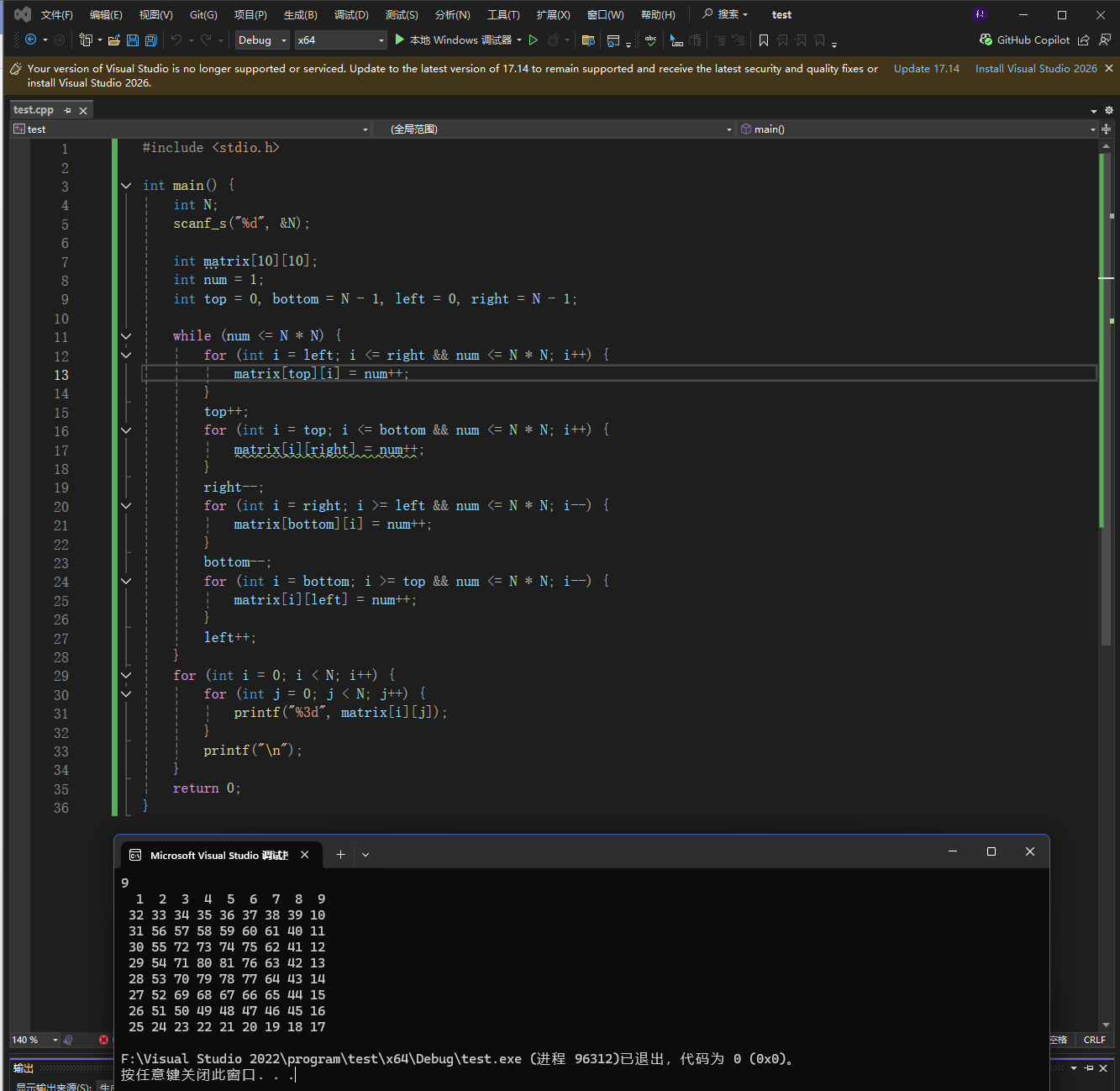The width and height of the screenshot is (1120, 1091).
Task: Expand the main() member dropdown
Action: tap(1092, 129)
